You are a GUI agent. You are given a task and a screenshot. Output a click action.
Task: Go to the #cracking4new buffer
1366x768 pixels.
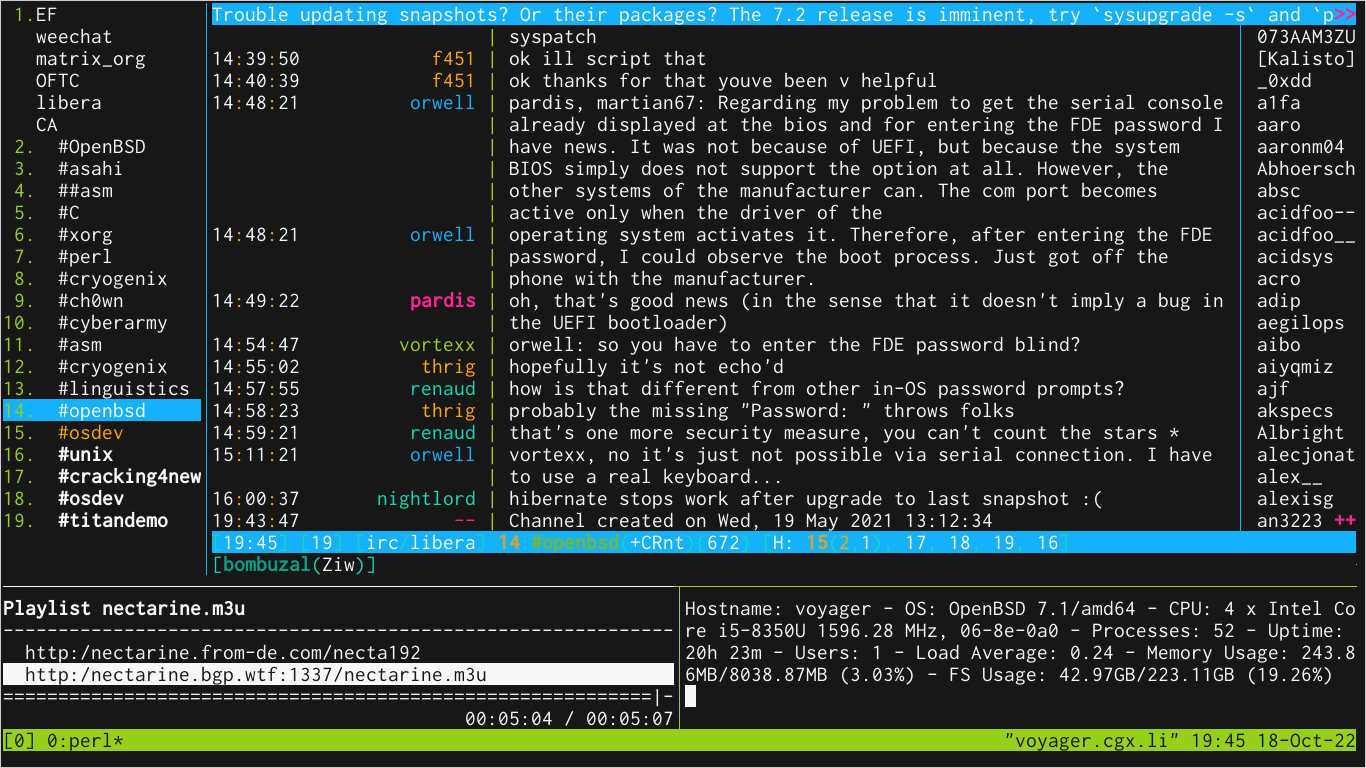coord(129,477)
